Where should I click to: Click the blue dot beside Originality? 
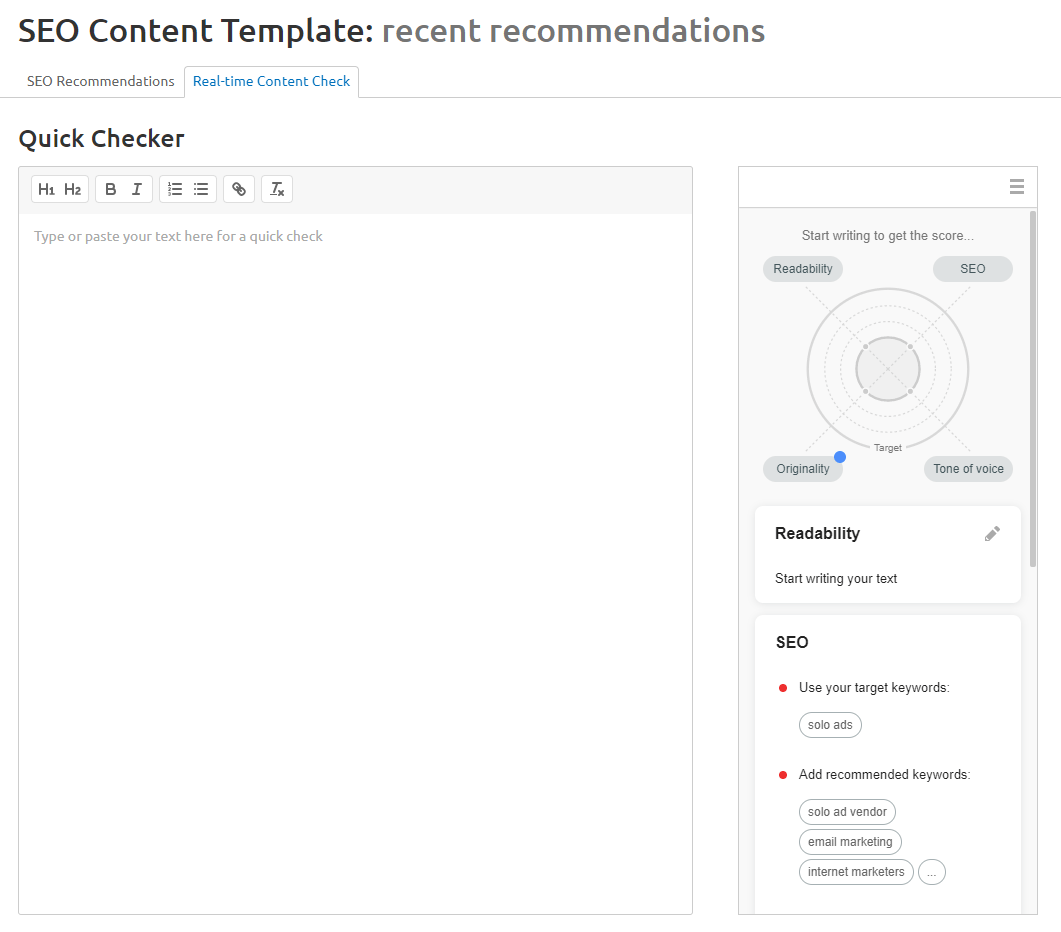point(840,457)
